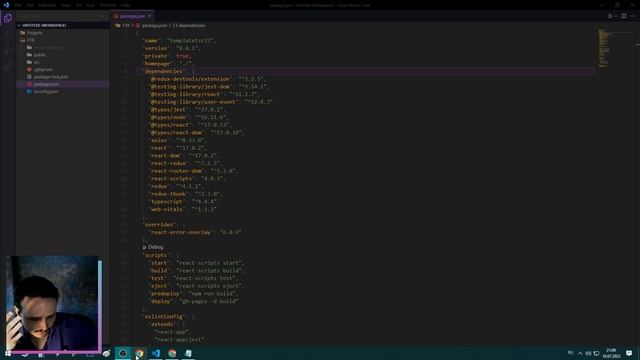Click the package.json breadcrumb item
This screenshot has height=360, width=640.
(x=154, y=25)
